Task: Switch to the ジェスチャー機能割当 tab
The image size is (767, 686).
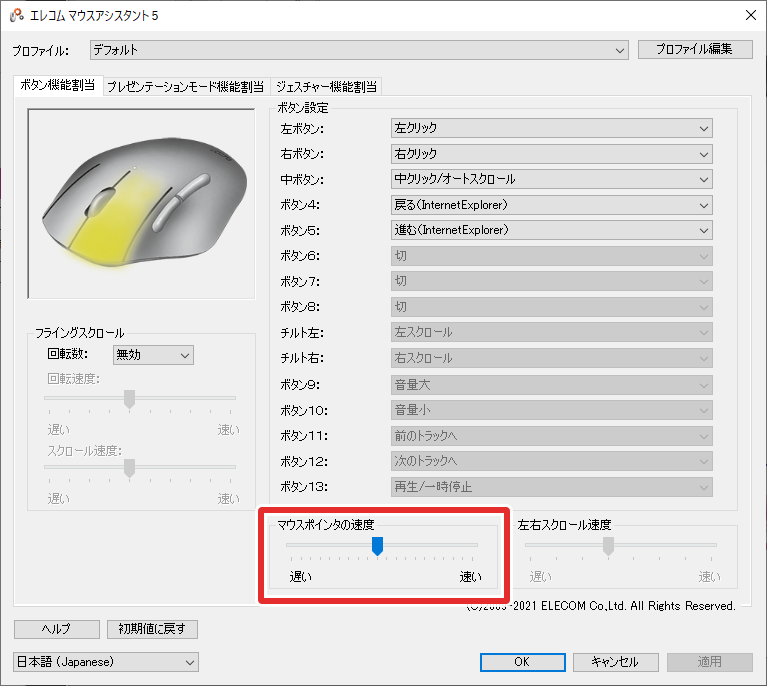Action: 326,87
